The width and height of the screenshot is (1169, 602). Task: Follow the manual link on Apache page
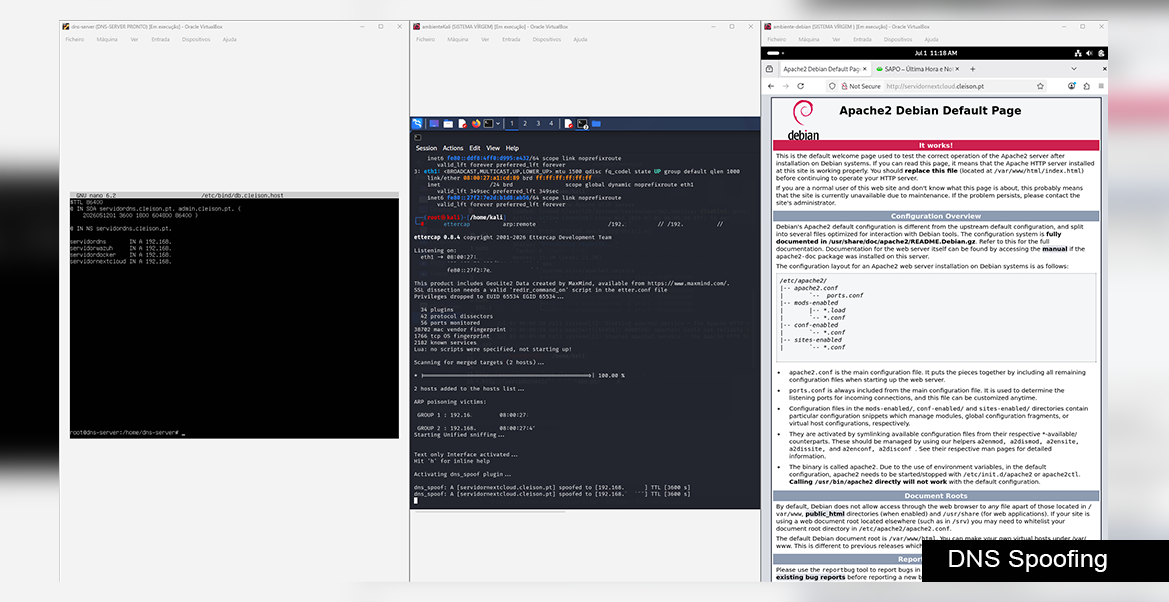(x=1054, y=249)
